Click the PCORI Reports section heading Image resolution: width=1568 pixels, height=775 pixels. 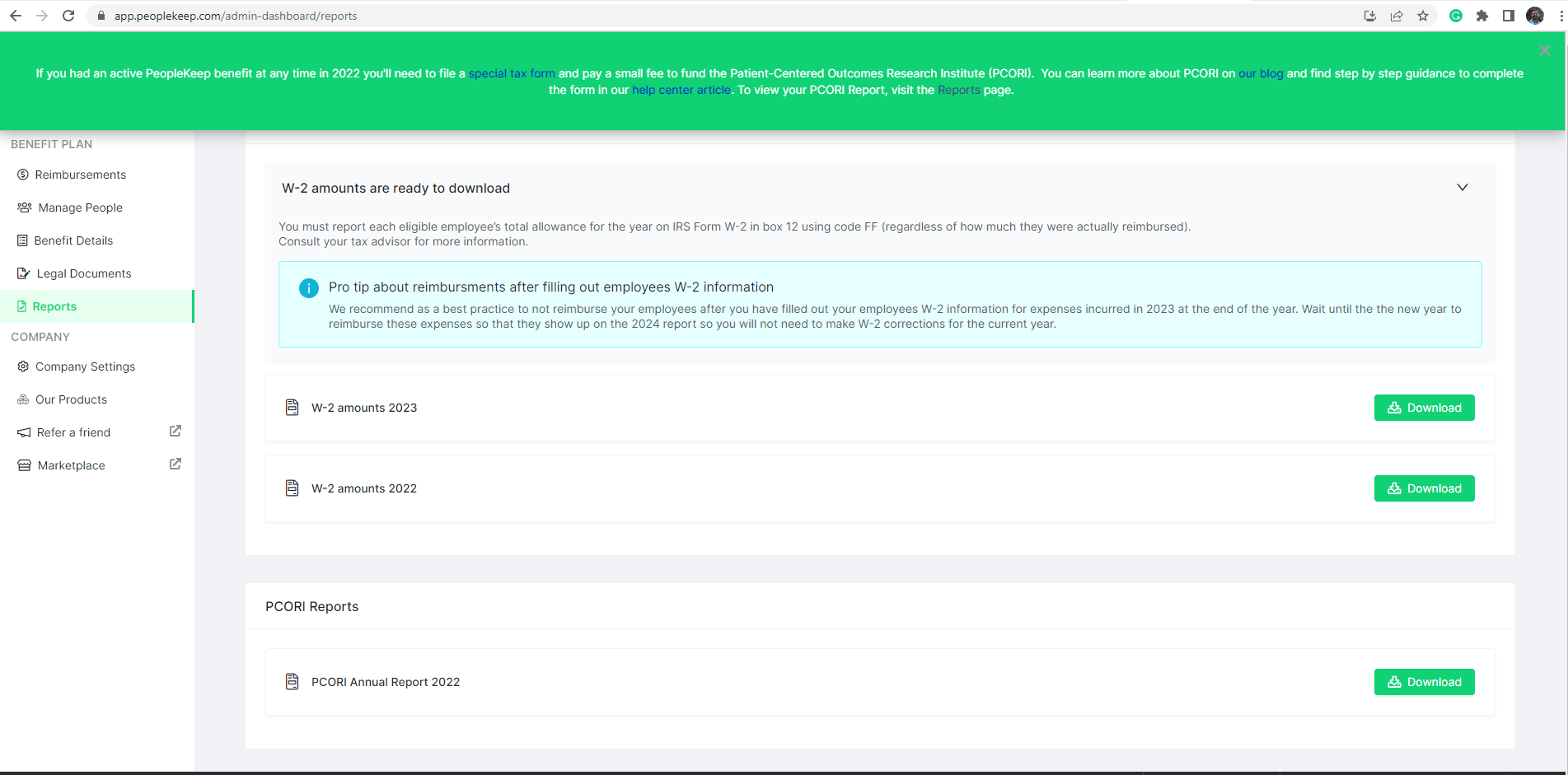coord(312,606)
